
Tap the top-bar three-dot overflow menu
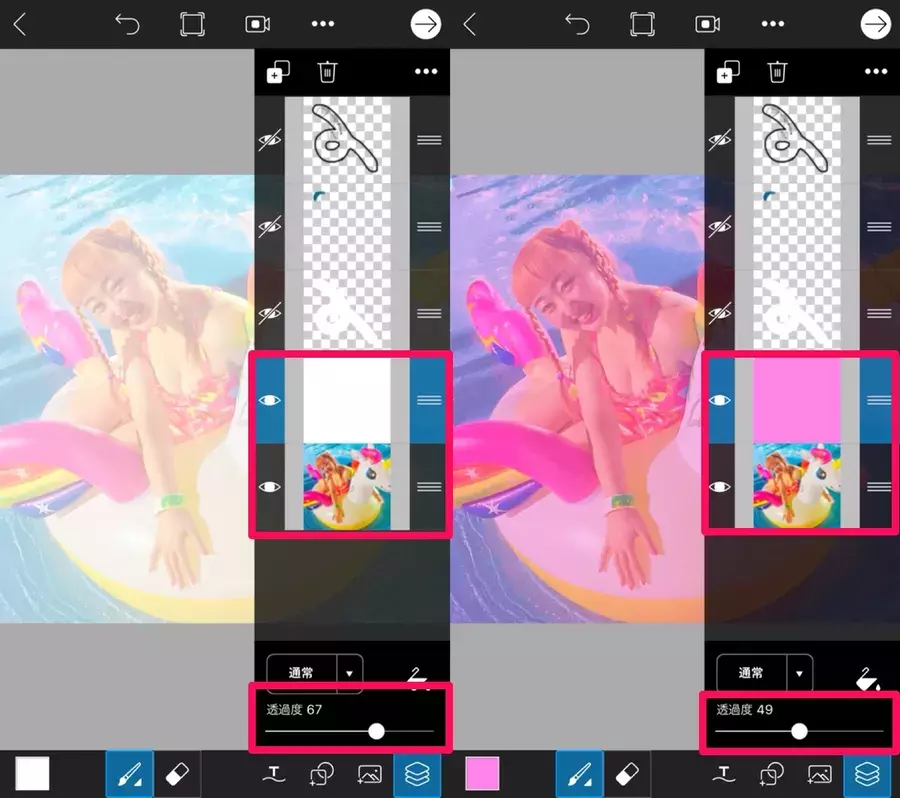point(324,23)
